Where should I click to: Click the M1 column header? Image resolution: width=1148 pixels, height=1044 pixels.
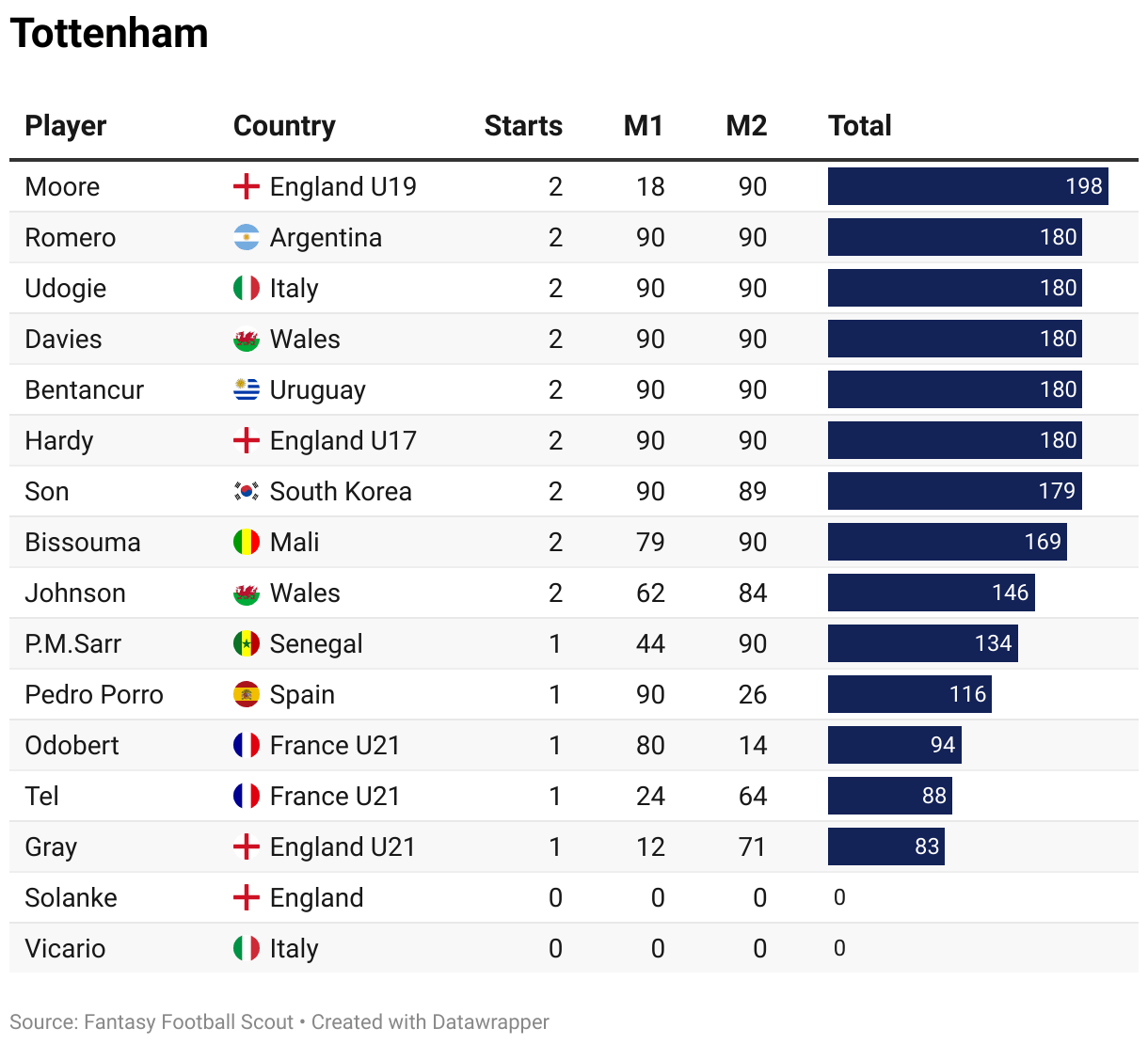tap(644, 126)
